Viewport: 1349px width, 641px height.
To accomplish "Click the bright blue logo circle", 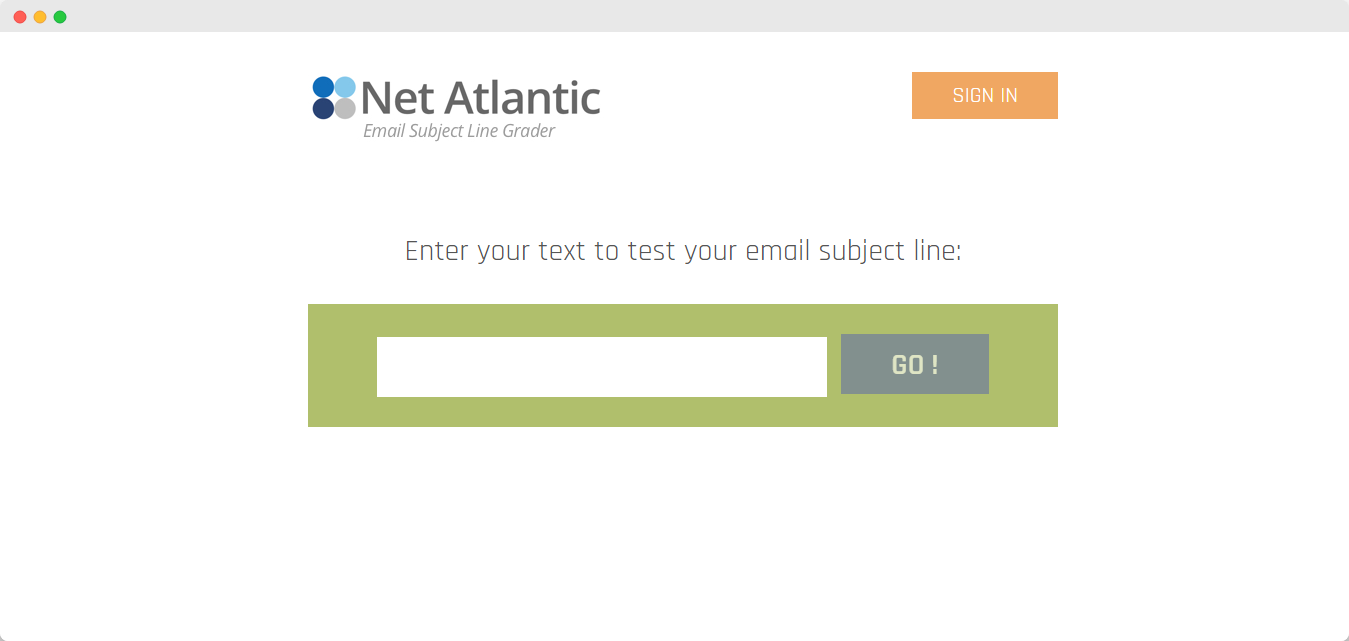I will click(x=323, y=87).
